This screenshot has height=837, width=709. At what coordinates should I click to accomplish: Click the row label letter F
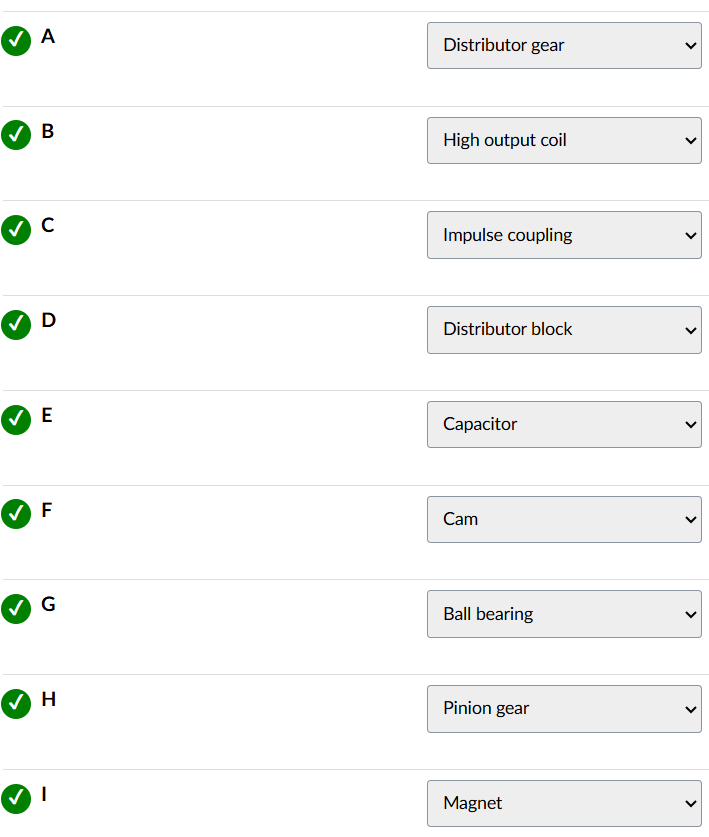[x=47, y=510]
